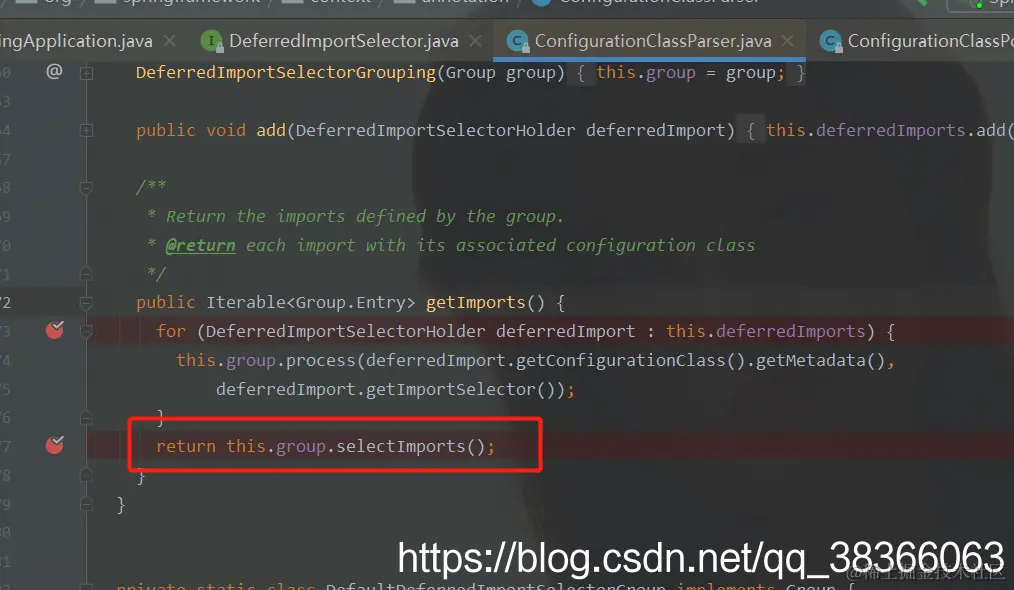The width and height of the screenshot is (1014, 590).
Task: Click the selectImports call
Action: point(400,446)
